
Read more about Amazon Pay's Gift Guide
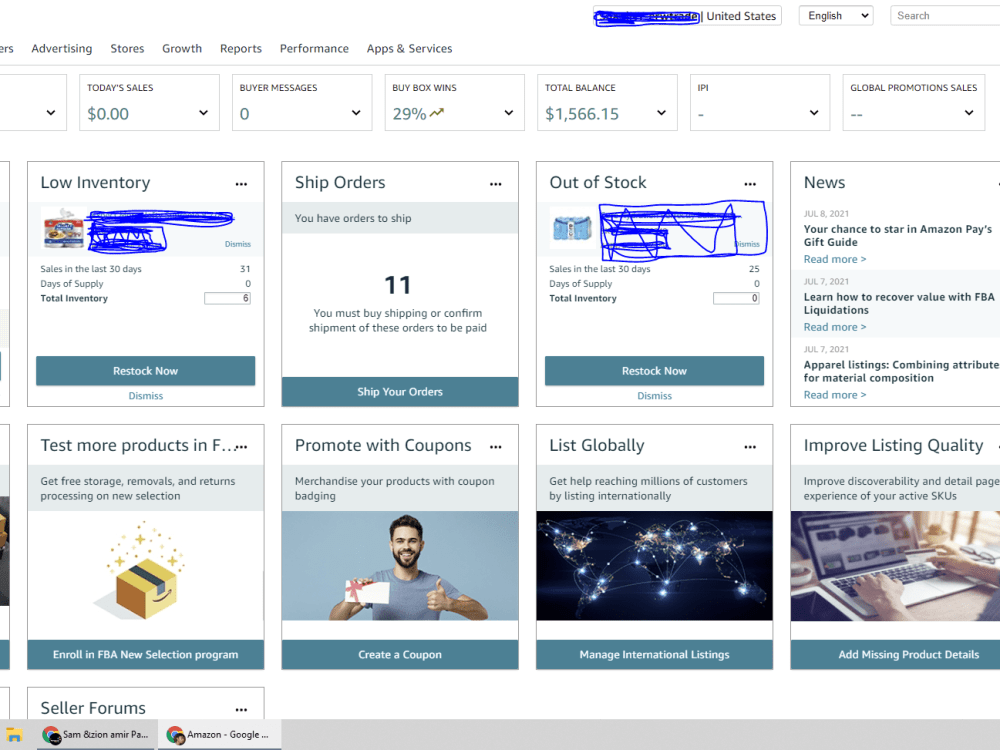coord(835,259)
